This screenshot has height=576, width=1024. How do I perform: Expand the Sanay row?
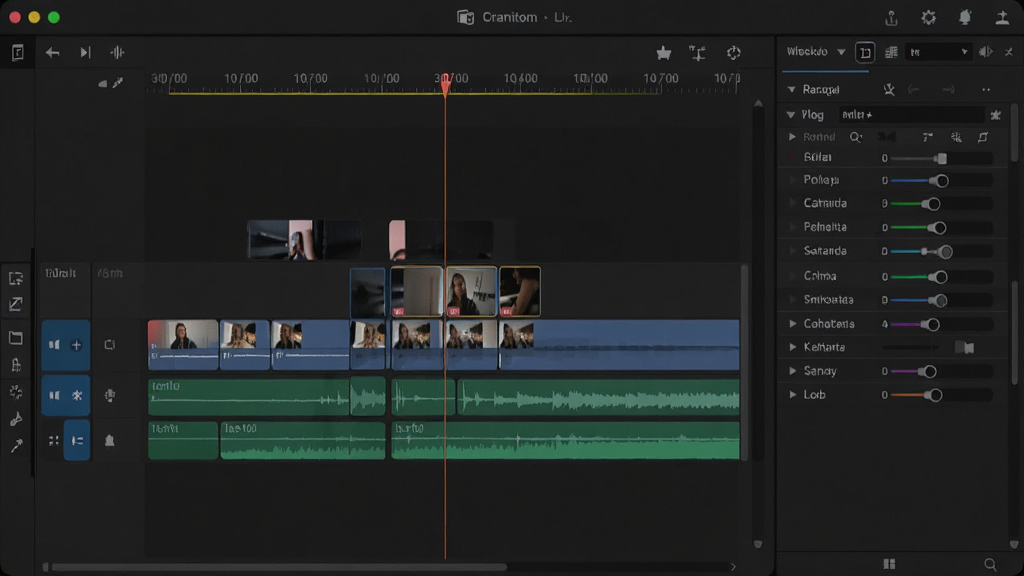[793, 371]
